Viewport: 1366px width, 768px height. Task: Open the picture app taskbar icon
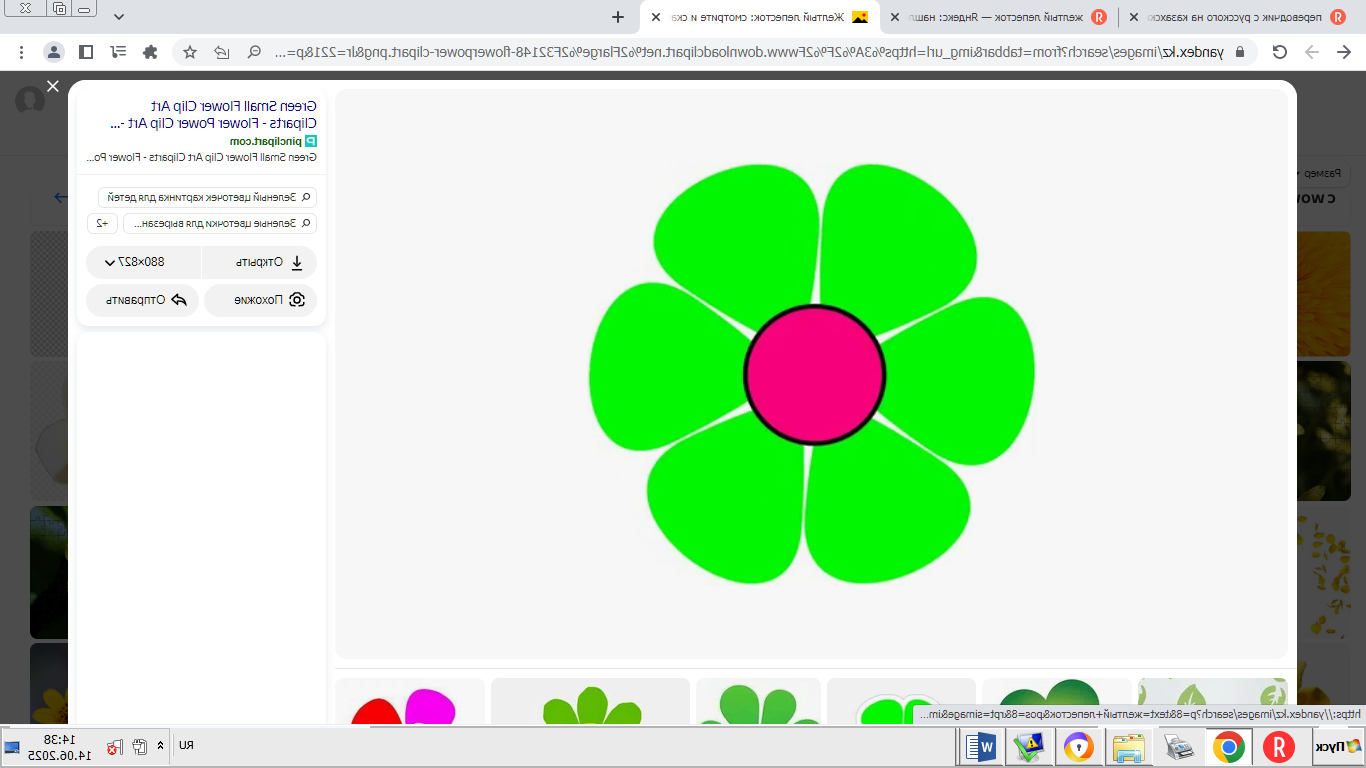coord(1029,747)
